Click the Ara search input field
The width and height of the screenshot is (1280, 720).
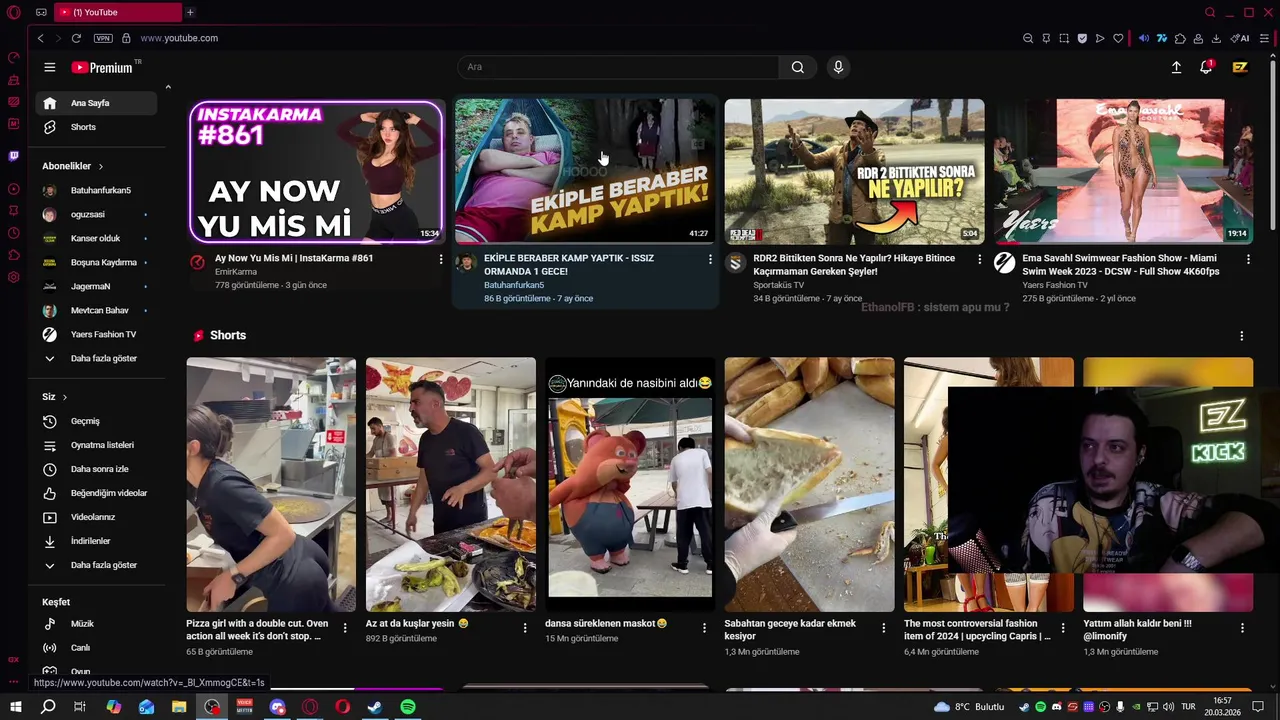tap(618, 67)
